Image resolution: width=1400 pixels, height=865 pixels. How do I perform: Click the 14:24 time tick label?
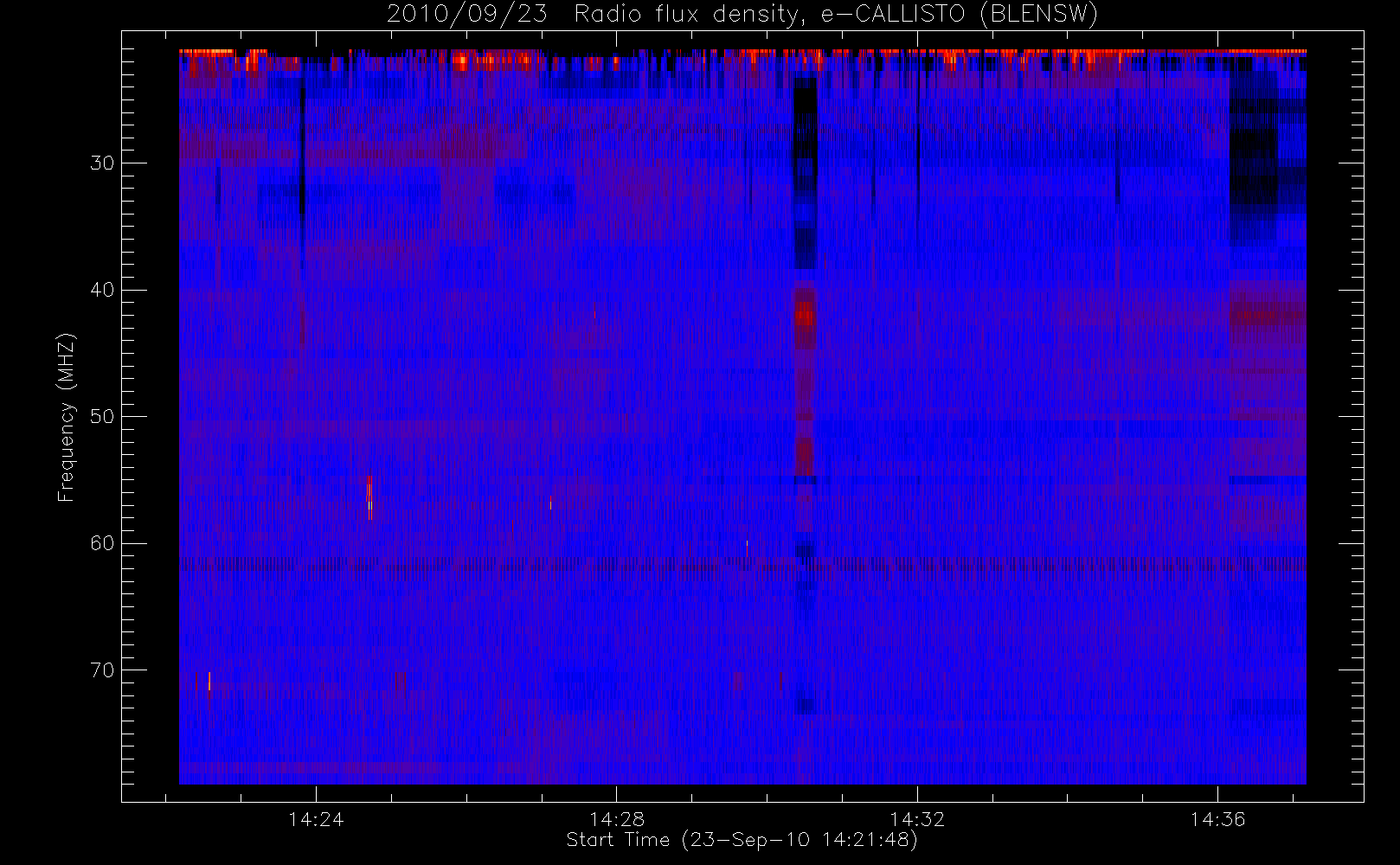click(316, 819)
